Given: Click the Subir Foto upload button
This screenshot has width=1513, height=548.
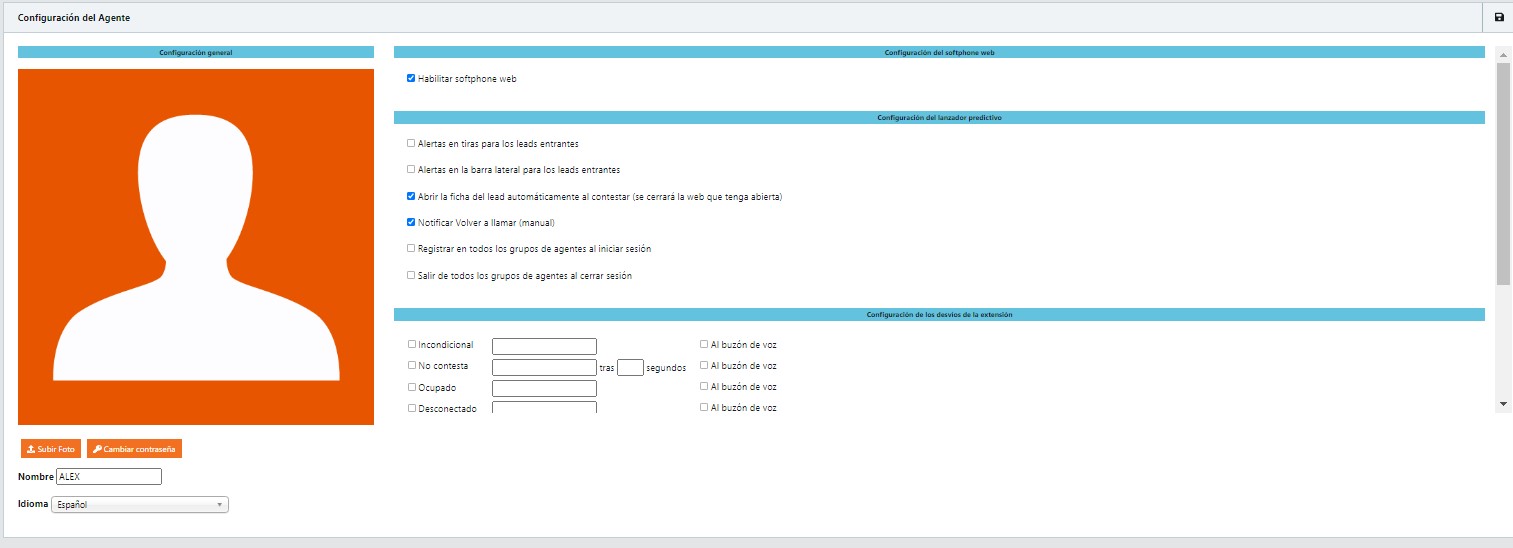Looking at the screenshot, I should 50,449.
